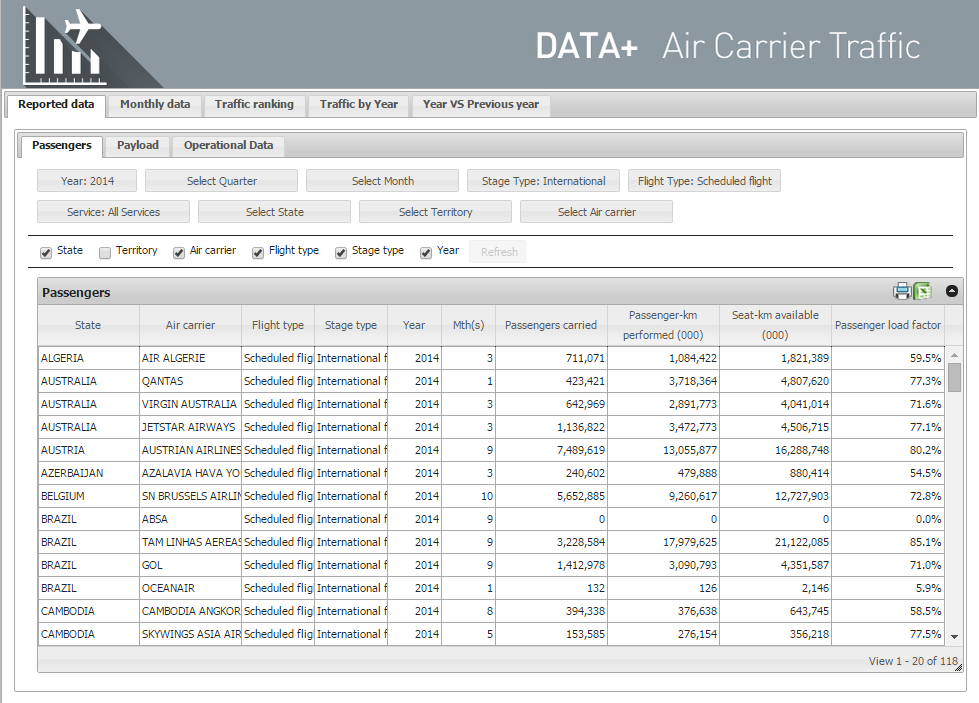Select the JETSTAR AIRWAYS cell
The height and width of the screenshot is (703, 979).
pyautogui.click(x=190, y=428)
